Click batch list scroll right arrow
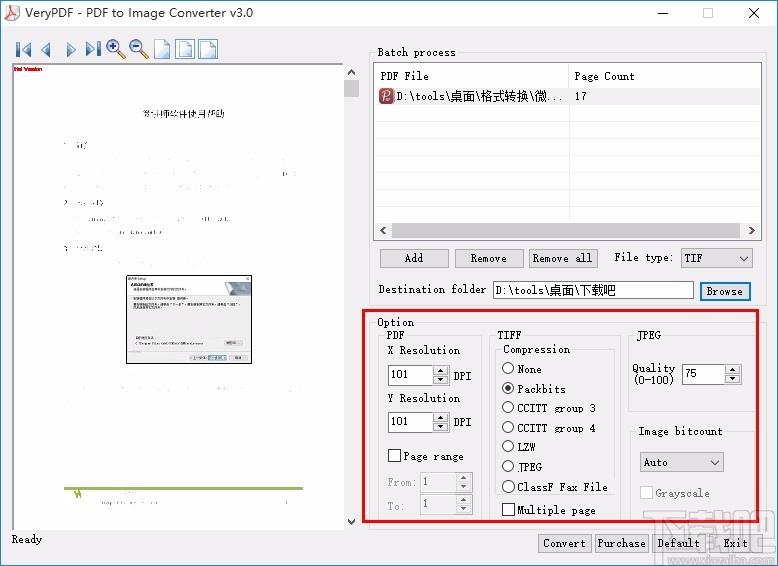The image size is (778, 566). [752, 230]
